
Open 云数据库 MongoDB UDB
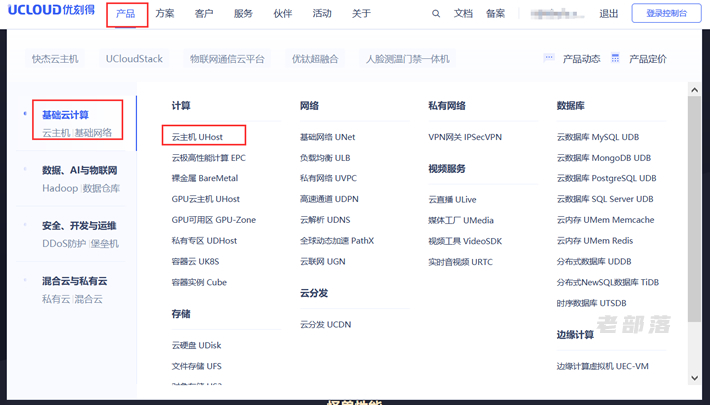pos(604,158)
